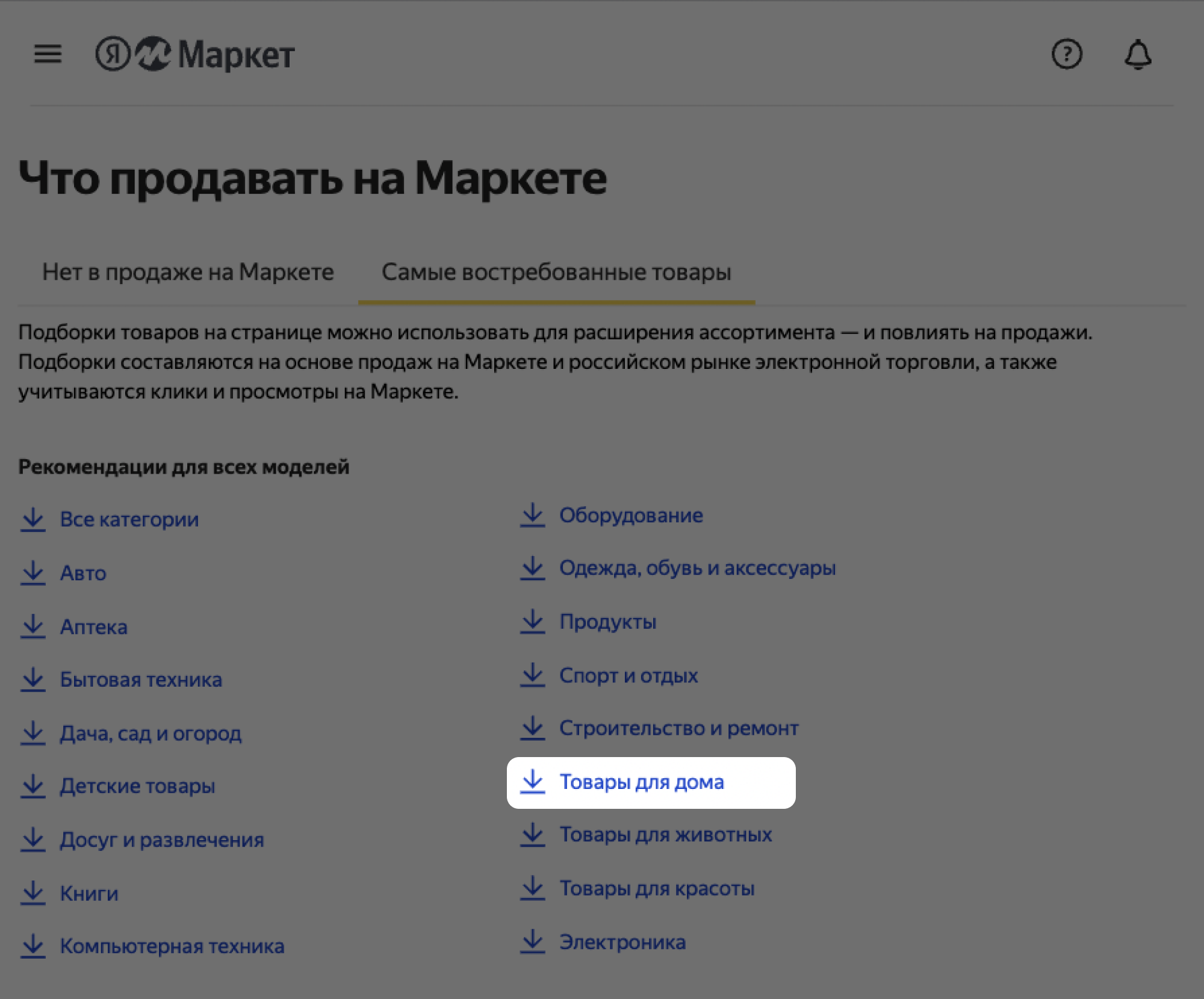Screen dimensions: 1204x999
Task: Click download arrow for Товары для дома
Action: tap(533, 782)
